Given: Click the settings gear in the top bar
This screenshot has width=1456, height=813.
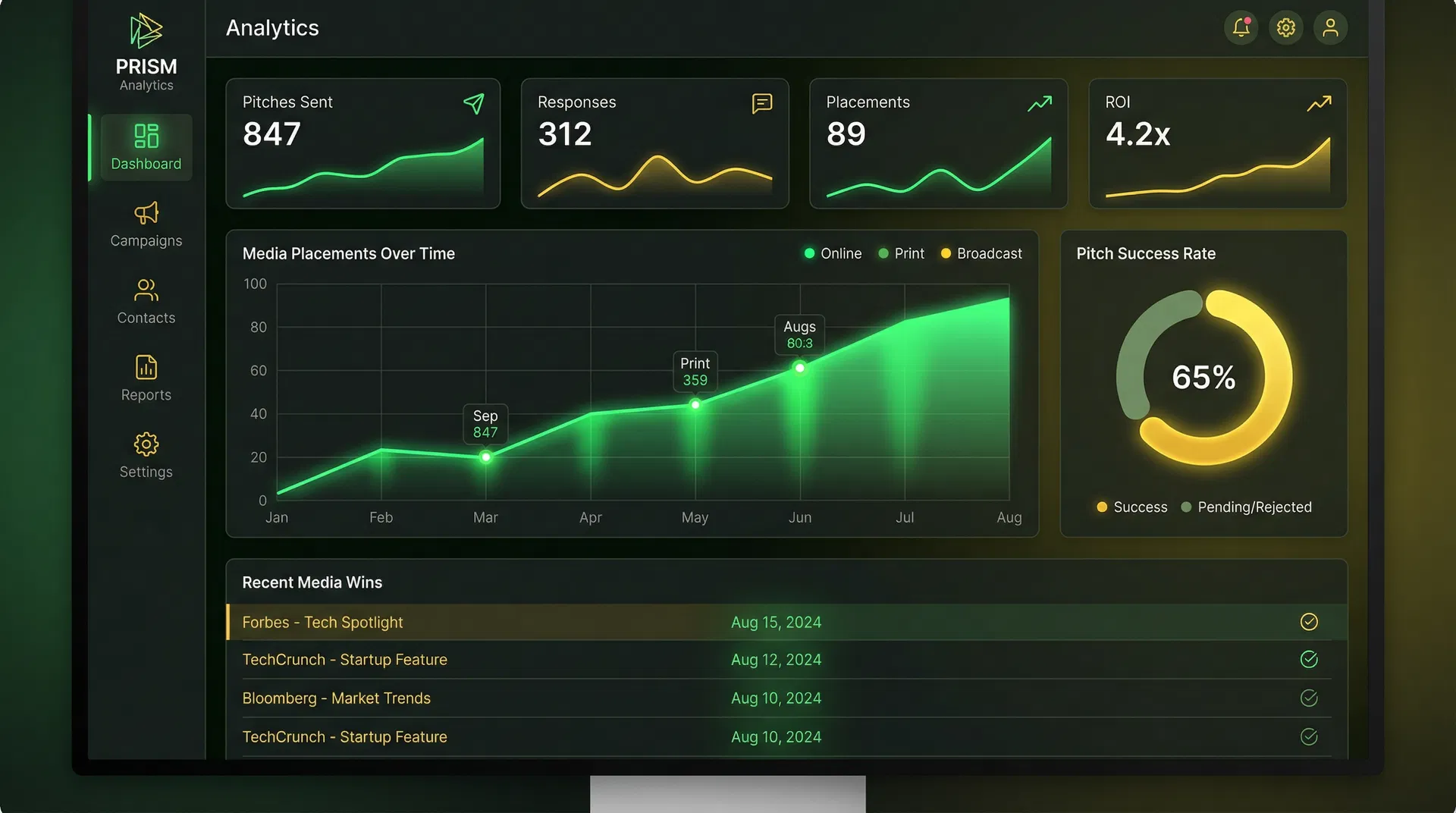Looking at the screenshot, I should tap(1285, 27).
